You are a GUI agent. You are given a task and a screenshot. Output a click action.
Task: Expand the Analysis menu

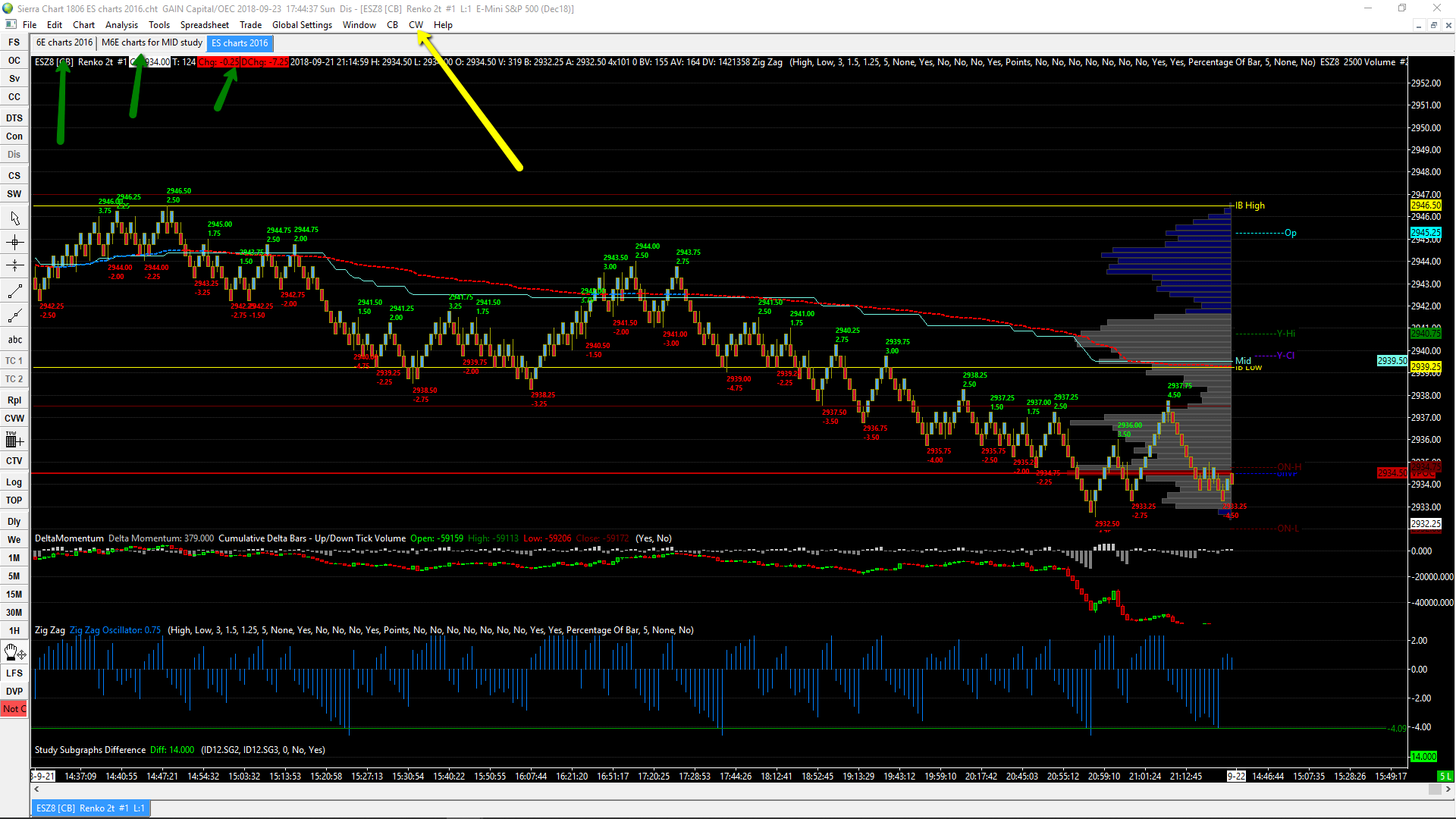[121, 25]
